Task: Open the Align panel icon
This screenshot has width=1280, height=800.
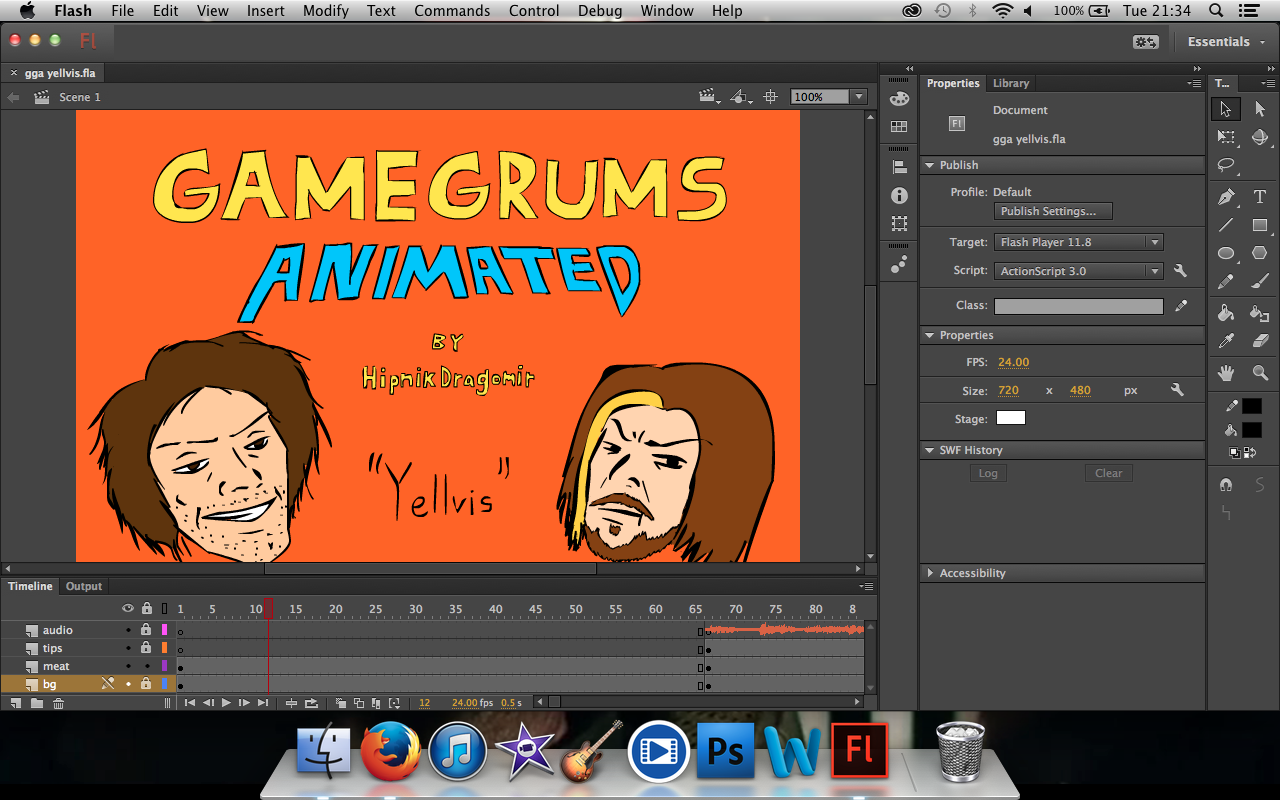Action: pyautogui.click(x=899, y=167)
